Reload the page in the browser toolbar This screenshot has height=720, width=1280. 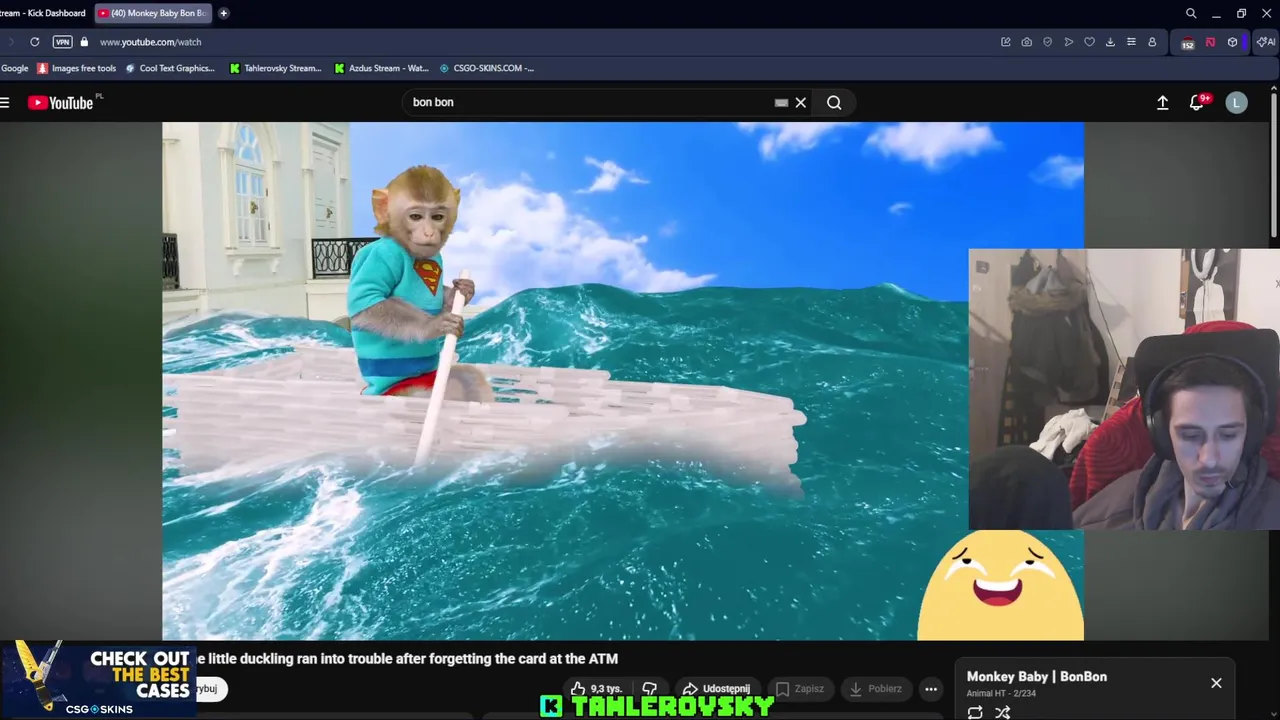tap(35, 42)
